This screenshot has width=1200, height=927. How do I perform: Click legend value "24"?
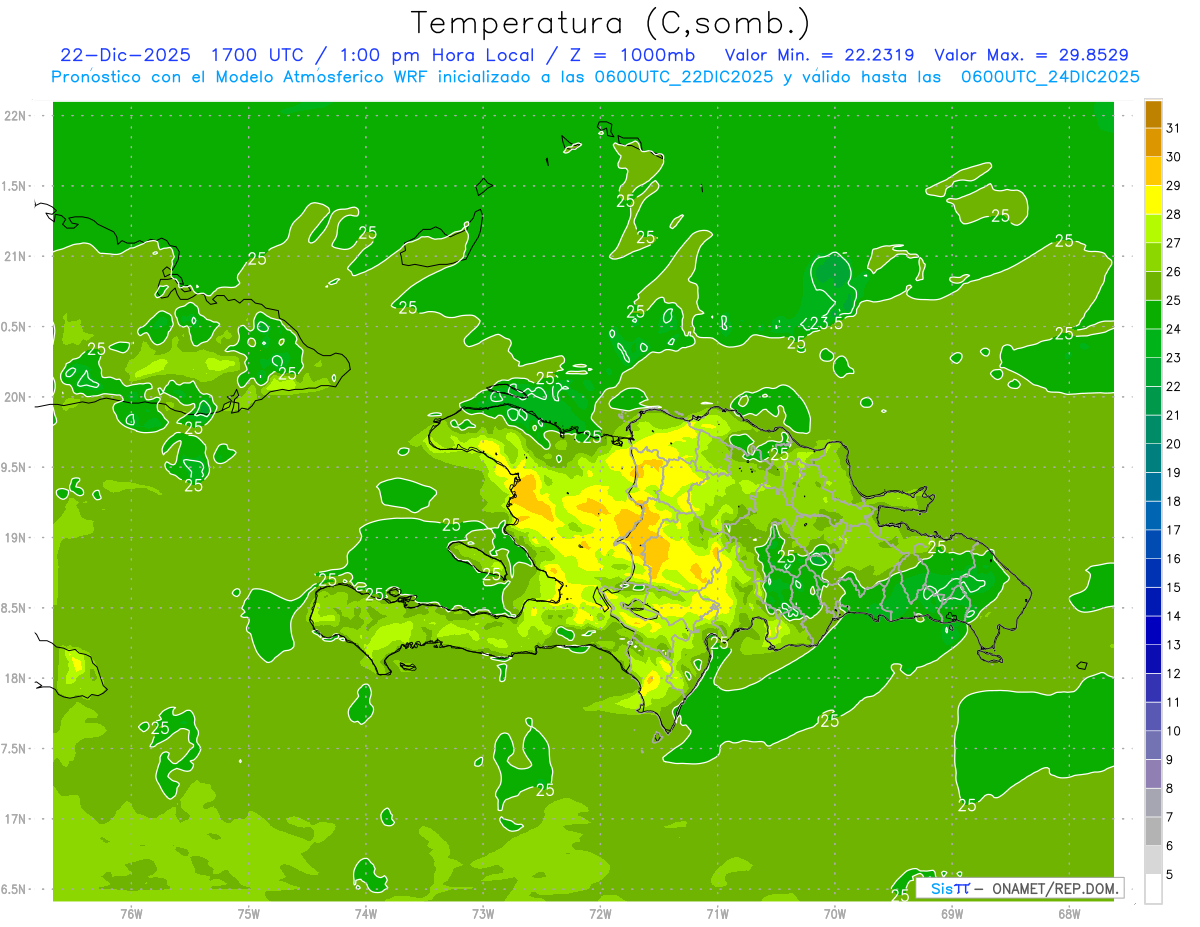click(x=1174, y=329)
